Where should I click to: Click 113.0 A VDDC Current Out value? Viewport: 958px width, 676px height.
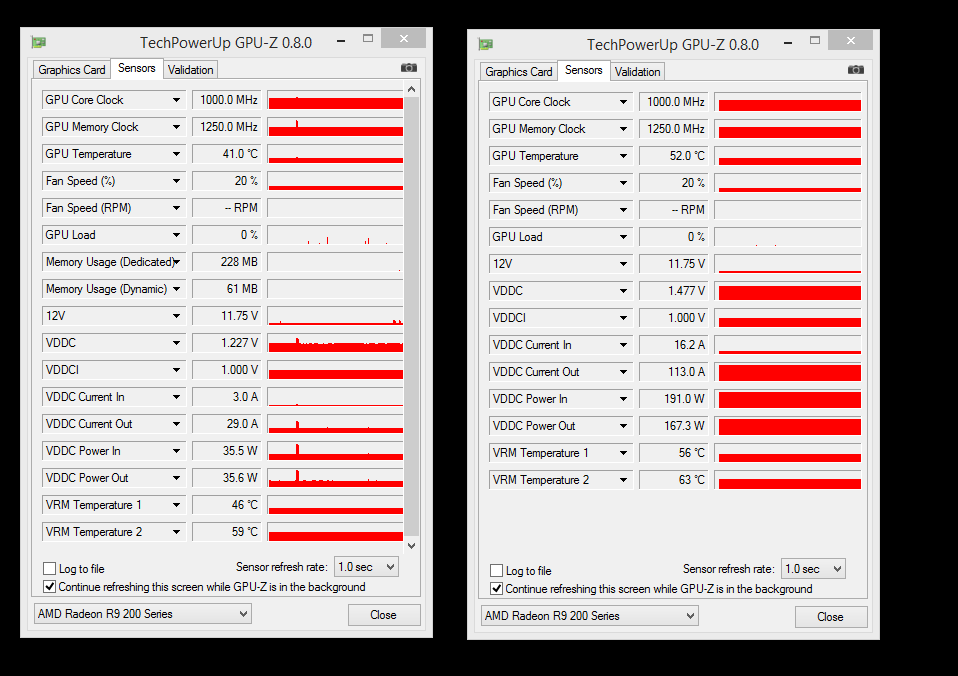pyautogui.click(x=673, y=372)
